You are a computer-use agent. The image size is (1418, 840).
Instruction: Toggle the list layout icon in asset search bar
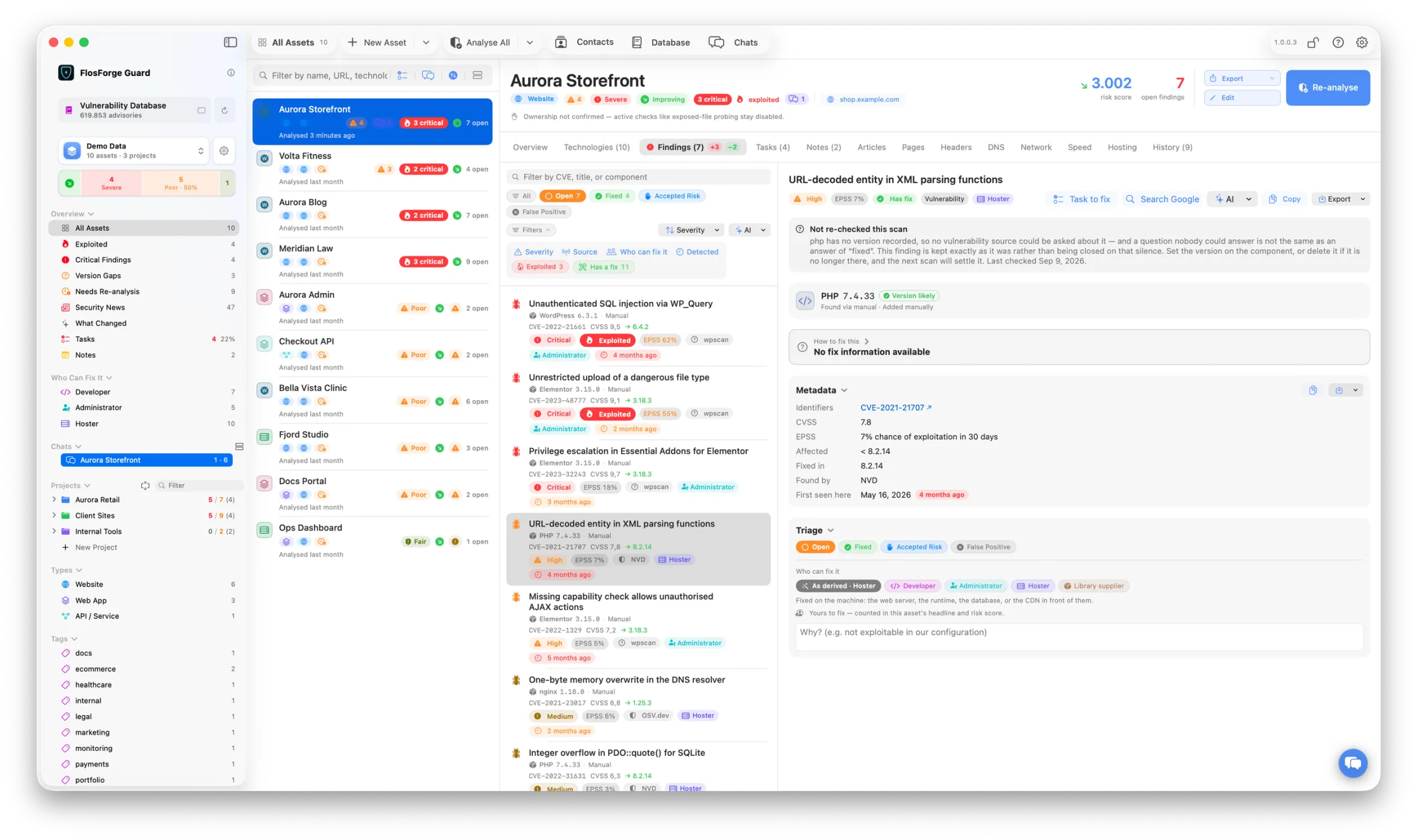pyautogui.click(x=477, y=75)
